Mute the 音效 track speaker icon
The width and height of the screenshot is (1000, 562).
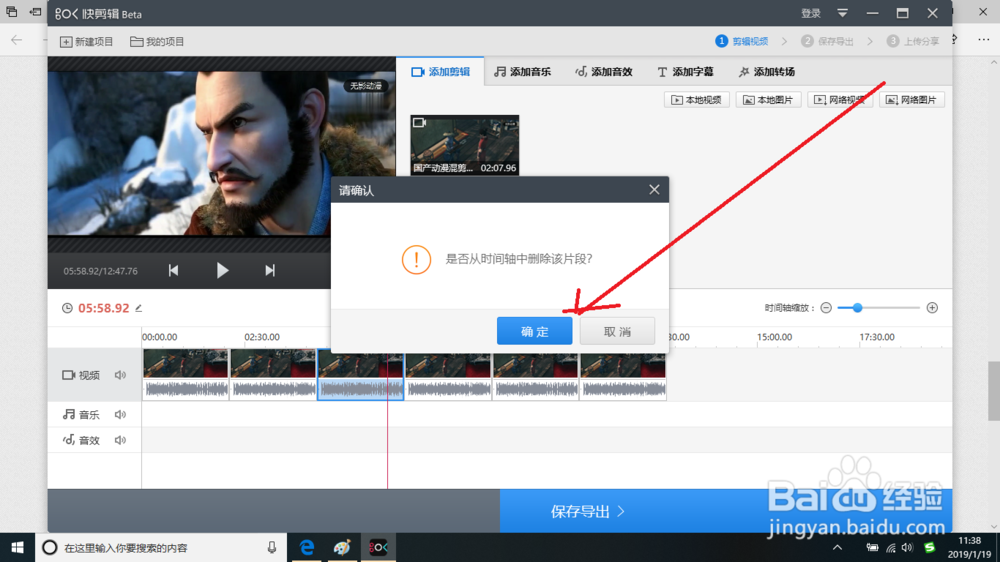coord(121,440)
